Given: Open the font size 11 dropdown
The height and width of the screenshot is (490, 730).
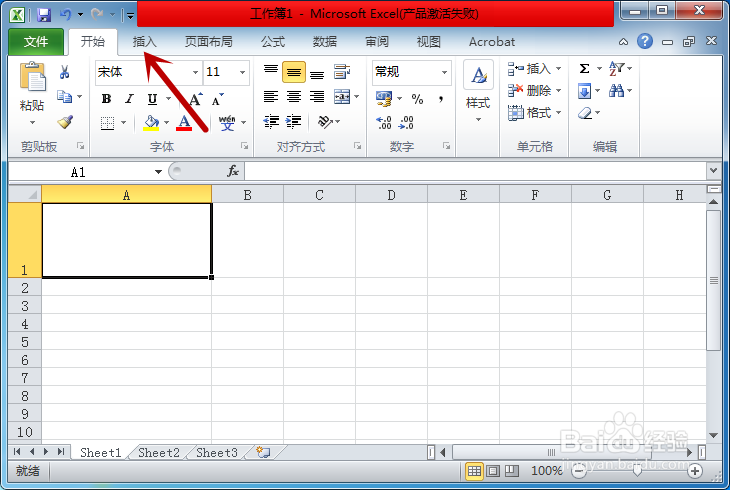Looking at the screenshot, I should coord(243,72).
